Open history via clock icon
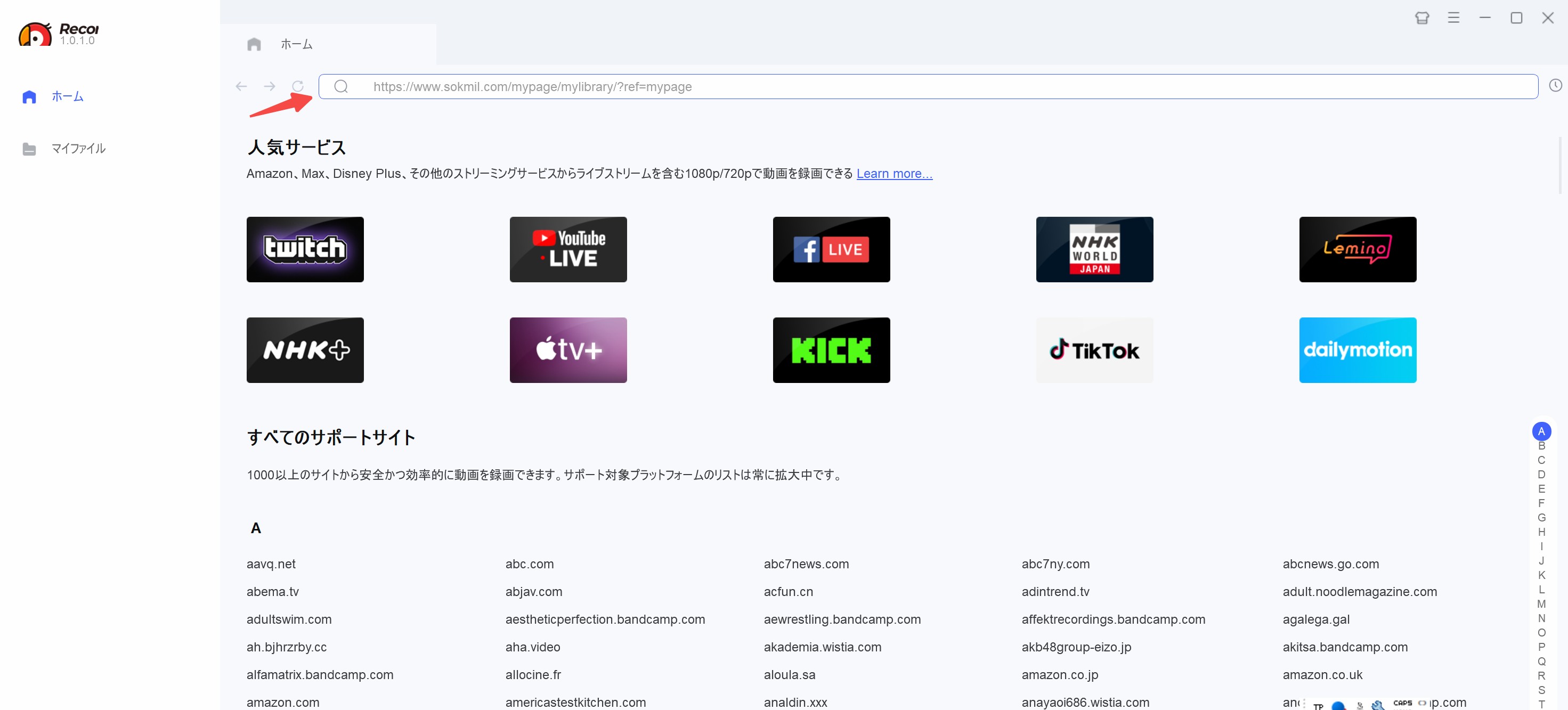This screenshot has width=1568, height=710. (x=1555, y=86)
